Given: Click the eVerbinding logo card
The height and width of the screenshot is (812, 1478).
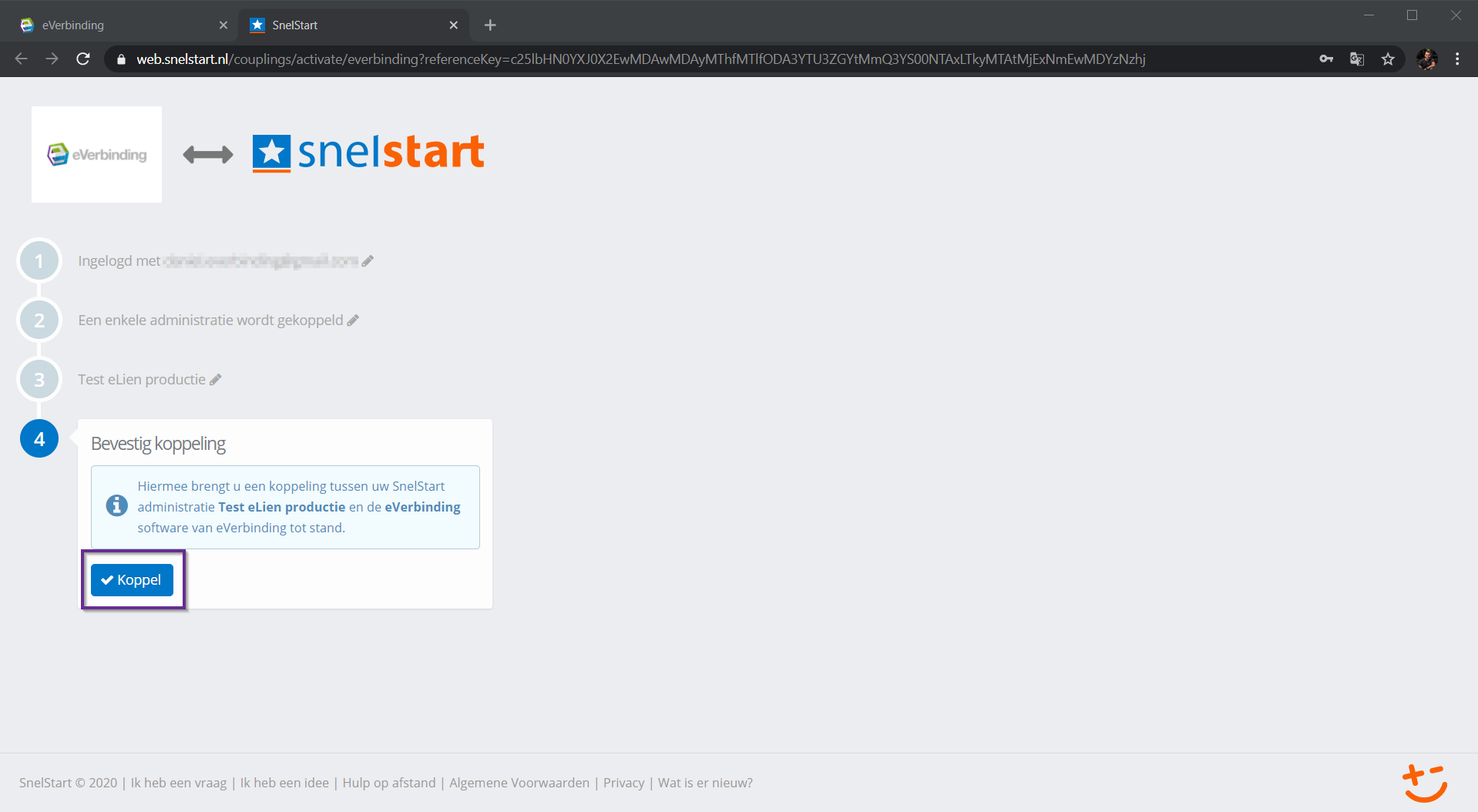Looking at the screenshot, I should (96, 154).
